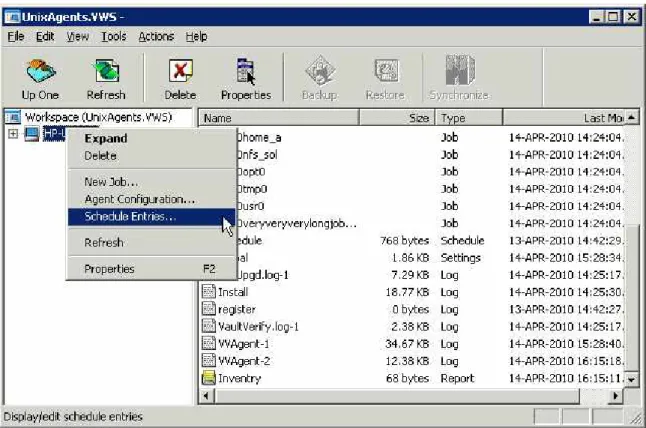Viewport: 646px width, 428px height.
Task: Choose Refresh in the context menu
Action: (151, 243)
